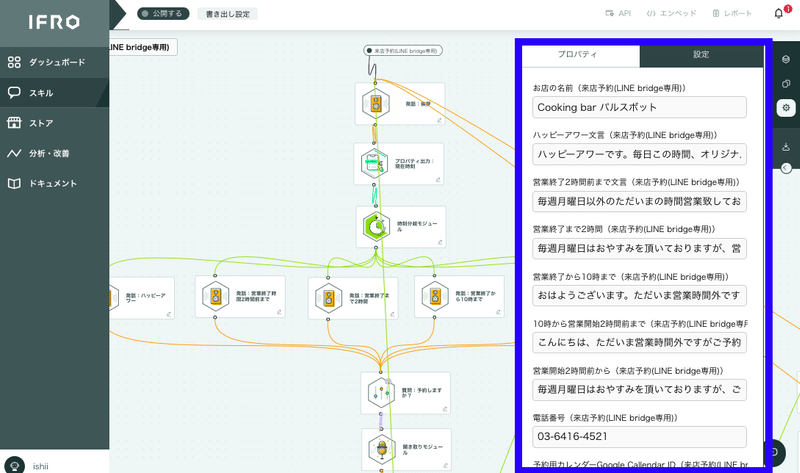The height and width of the screenshot is (473, 800).
Task: Open the レポート link in header
Action: coord(732,13)
